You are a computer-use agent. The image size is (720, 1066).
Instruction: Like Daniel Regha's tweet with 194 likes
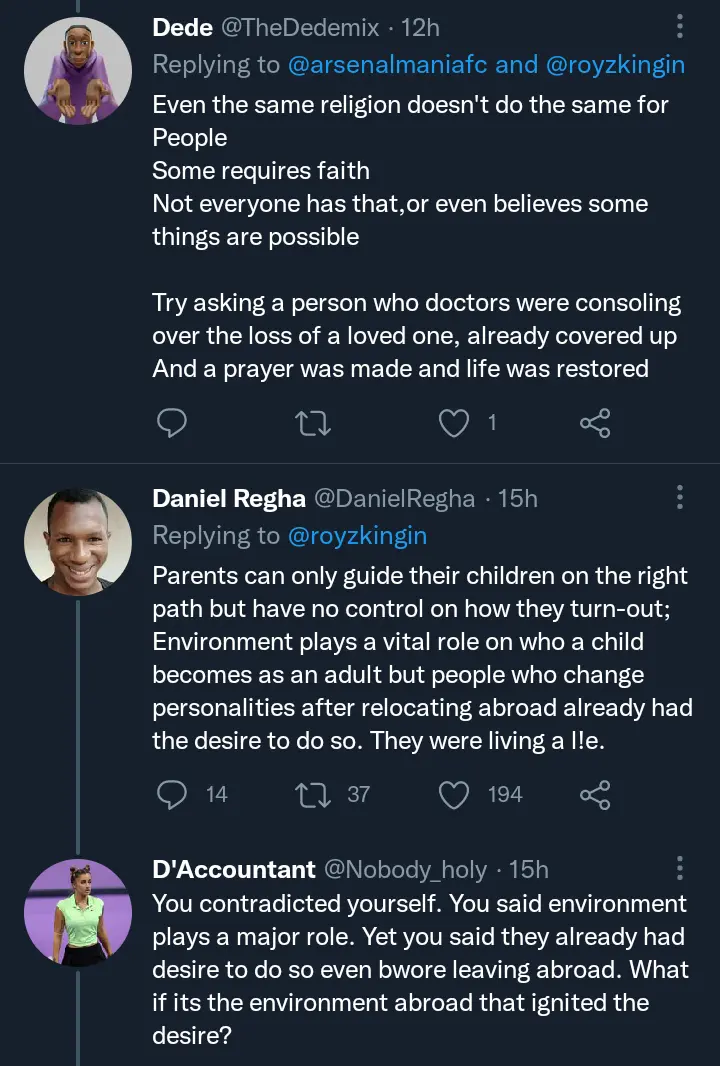pyautogui.click(x=455, y=794)
